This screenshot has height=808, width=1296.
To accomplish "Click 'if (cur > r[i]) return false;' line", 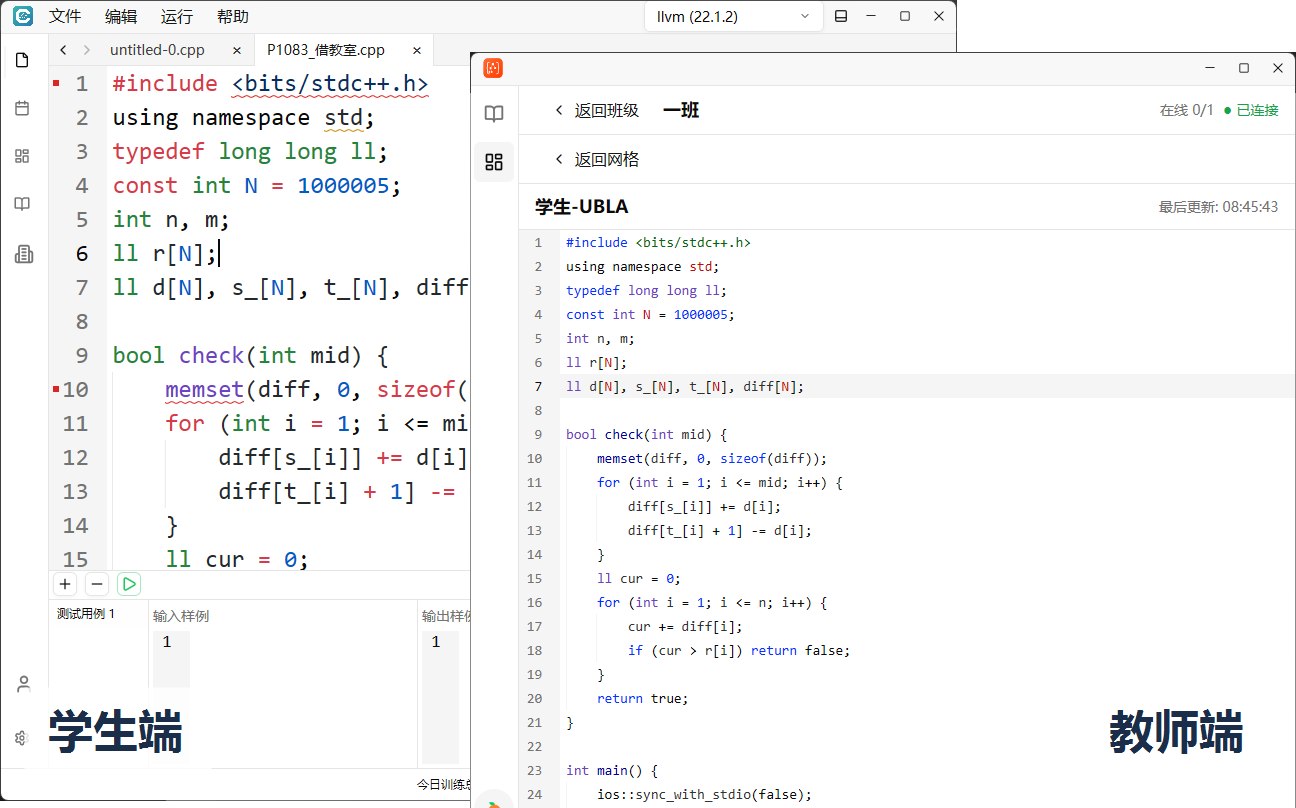I will (739, 650).
